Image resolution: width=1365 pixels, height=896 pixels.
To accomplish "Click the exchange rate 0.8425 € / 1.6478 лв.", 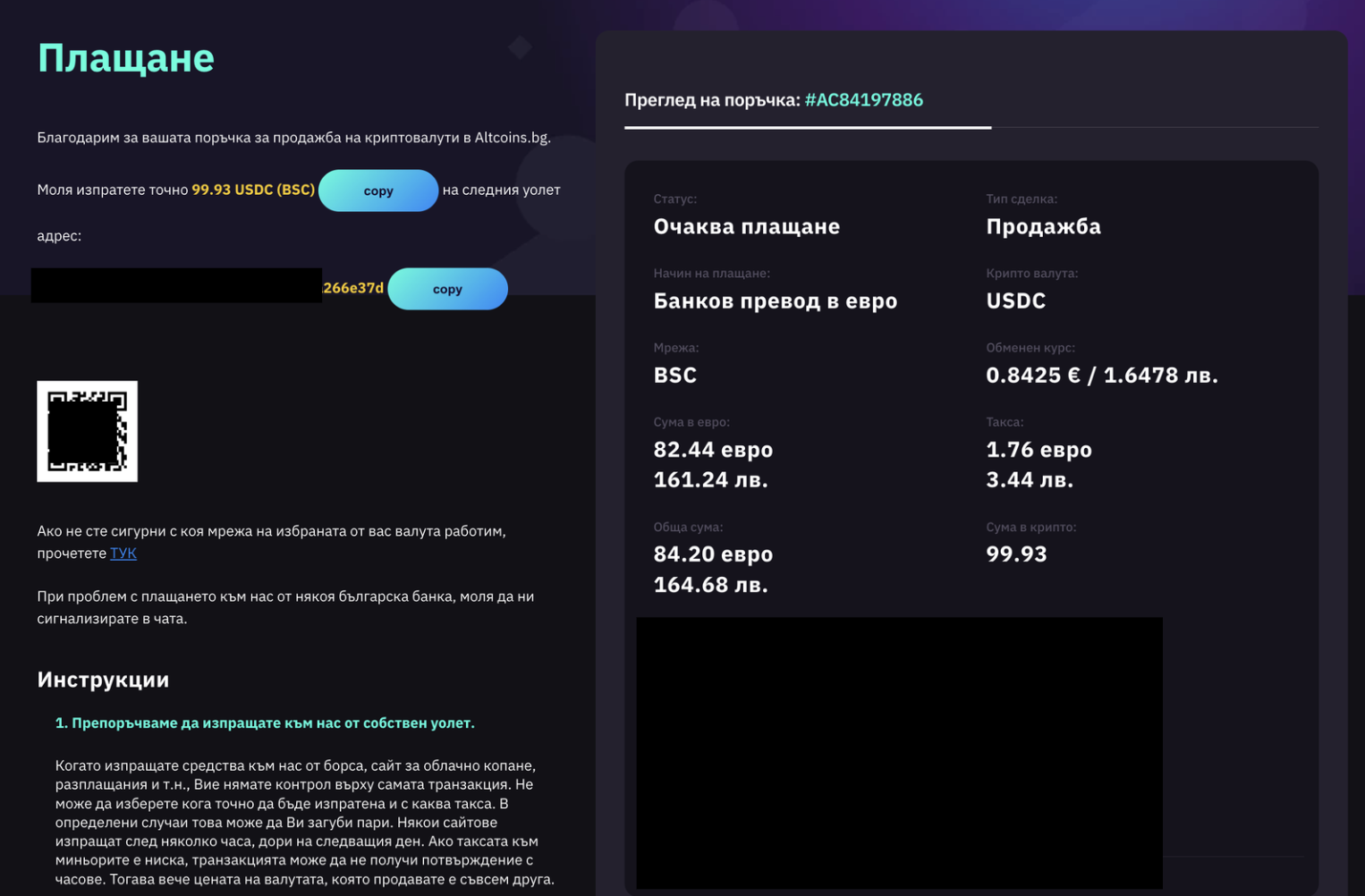I will (1101, 375).
